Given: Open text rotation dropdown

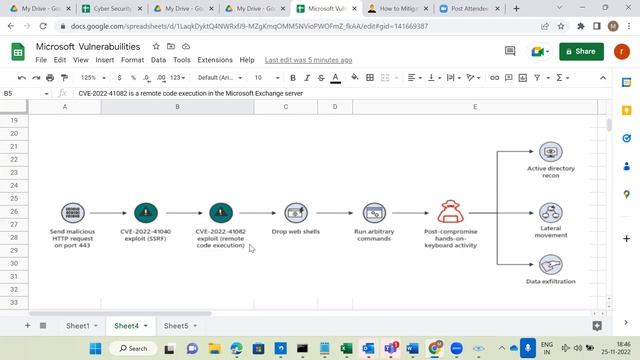Looking at the screenshot, I should (473, 78).
